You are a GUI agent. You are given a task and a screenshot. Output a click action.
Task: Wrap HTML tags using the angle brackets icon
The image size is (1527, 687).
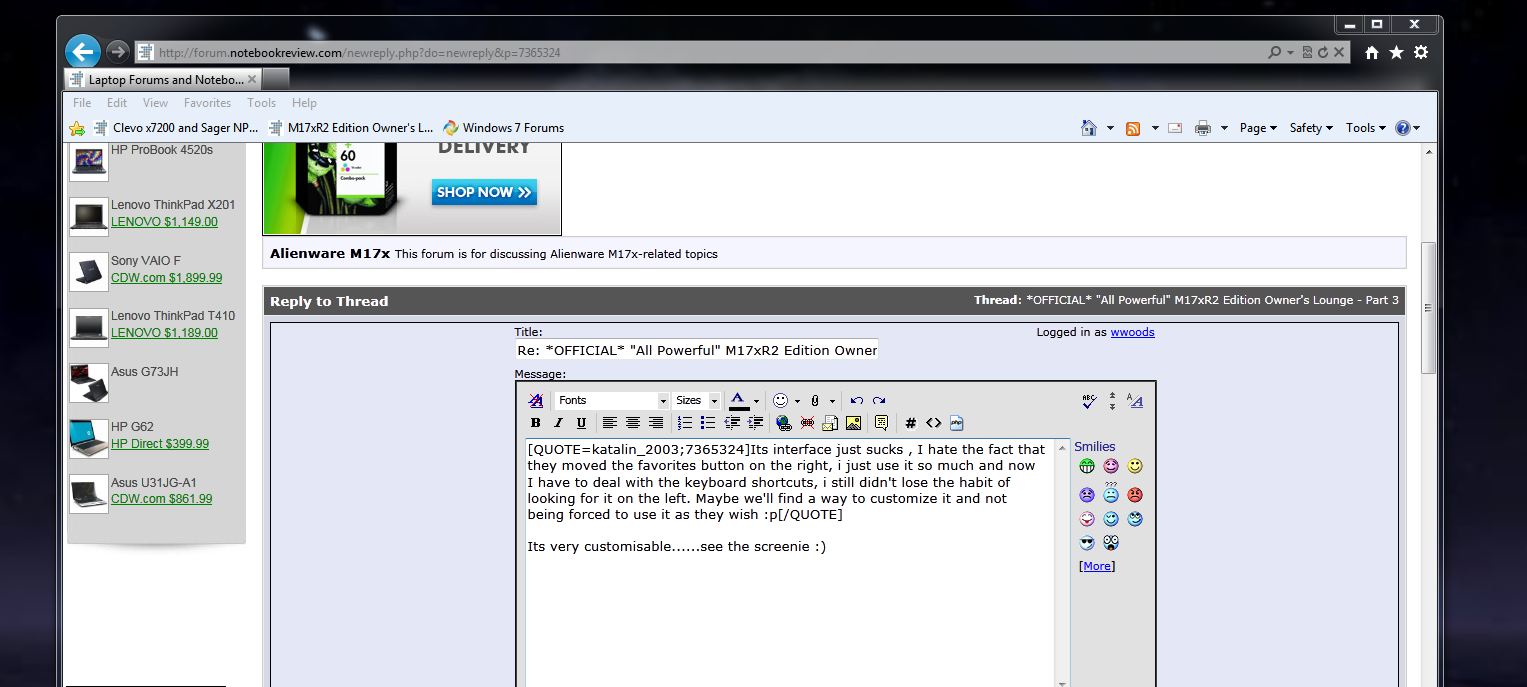(933, 423)
